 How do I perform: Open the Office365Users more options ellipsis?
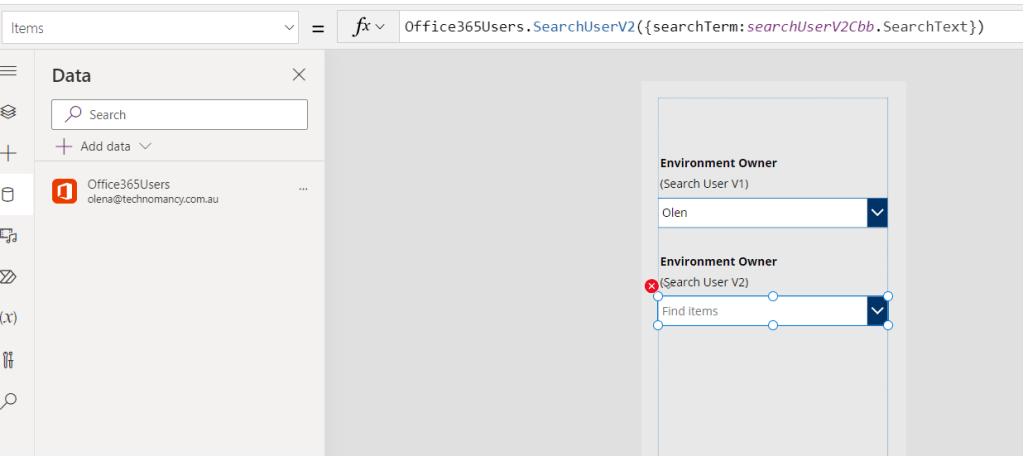(x=303, y=189)
